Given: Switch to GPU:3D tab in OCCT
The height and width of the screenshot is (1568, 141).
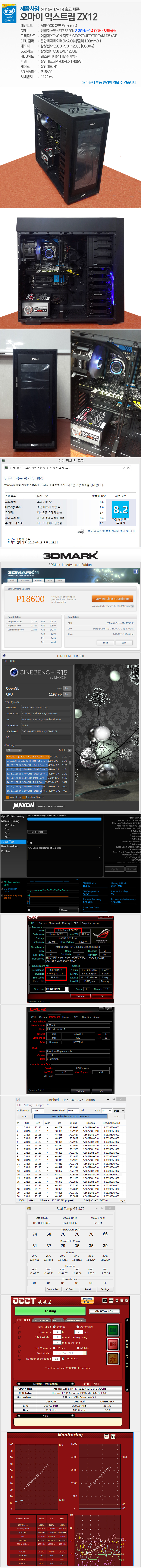Looking at the screenshot, I should (x=58, y=1320).
